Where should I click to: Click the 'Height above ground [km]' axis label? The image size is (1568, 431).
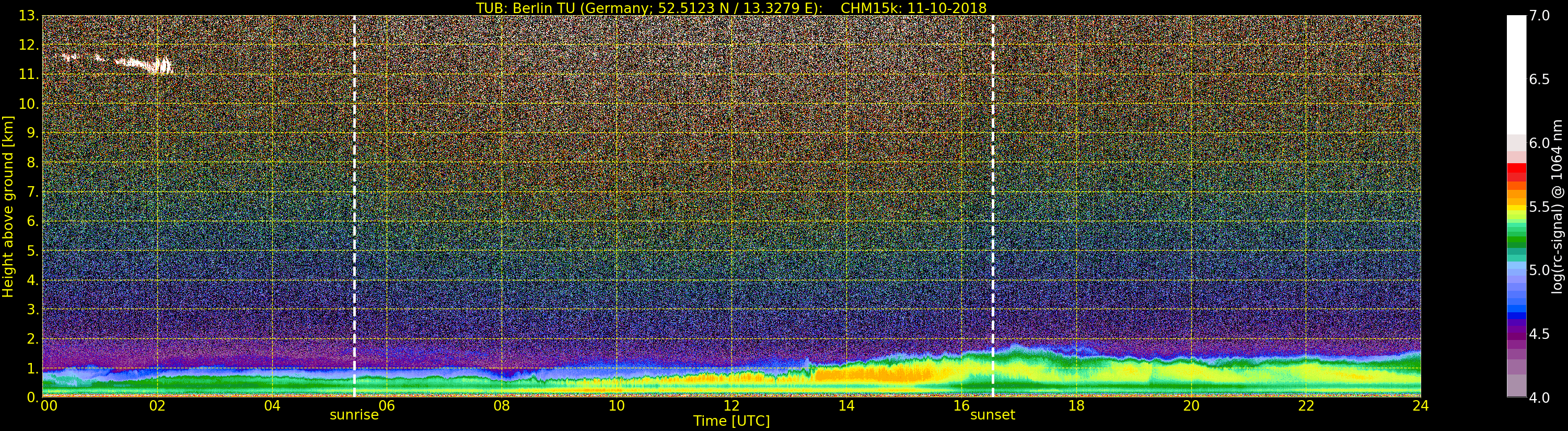8,207
